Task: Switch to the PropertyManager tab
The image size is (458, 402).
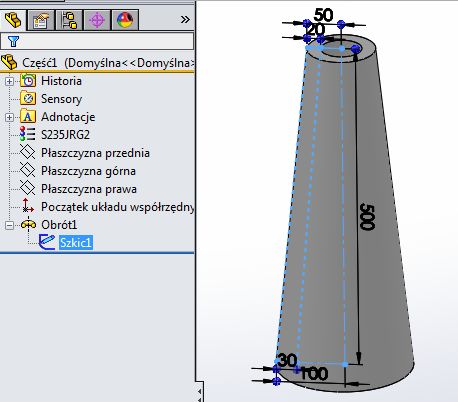Action: tap(41, 20)
